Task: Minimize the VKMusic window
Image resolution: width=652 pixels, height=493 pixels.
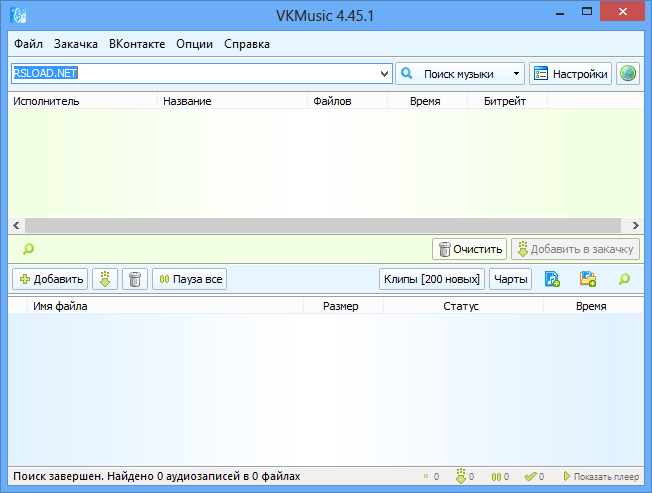Action: tap(560, 13)
